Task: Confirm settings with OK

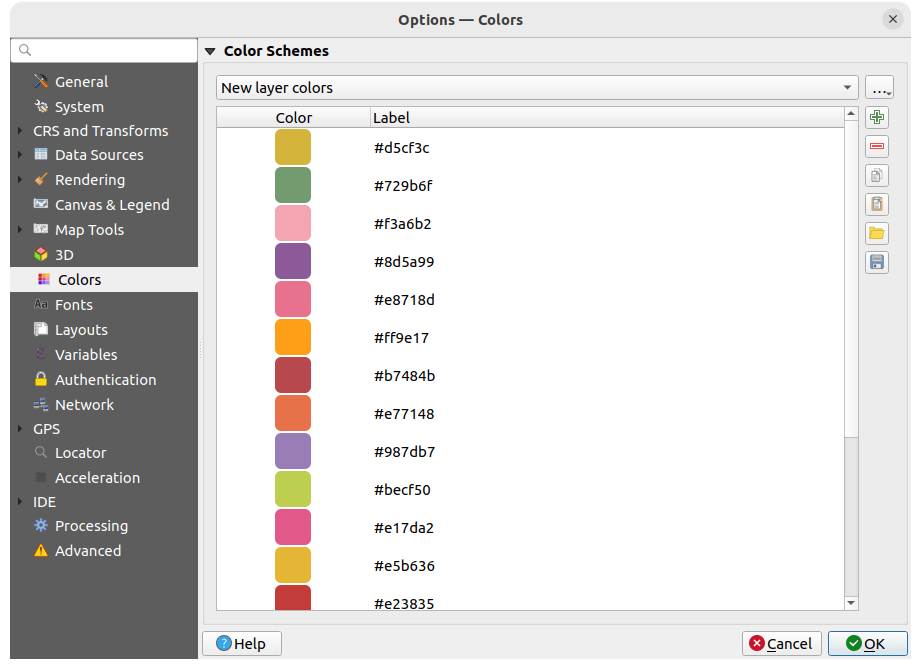Action: pos(867,643)
